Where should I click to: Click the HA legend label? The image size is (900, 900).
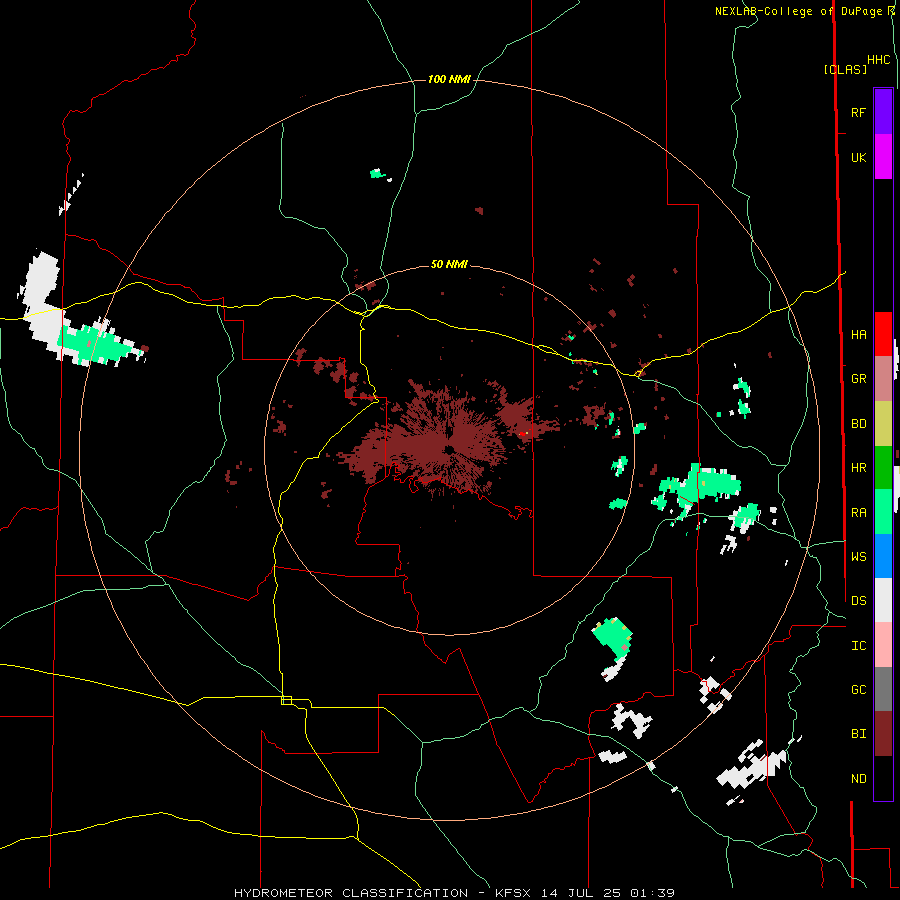click(858, 335)
